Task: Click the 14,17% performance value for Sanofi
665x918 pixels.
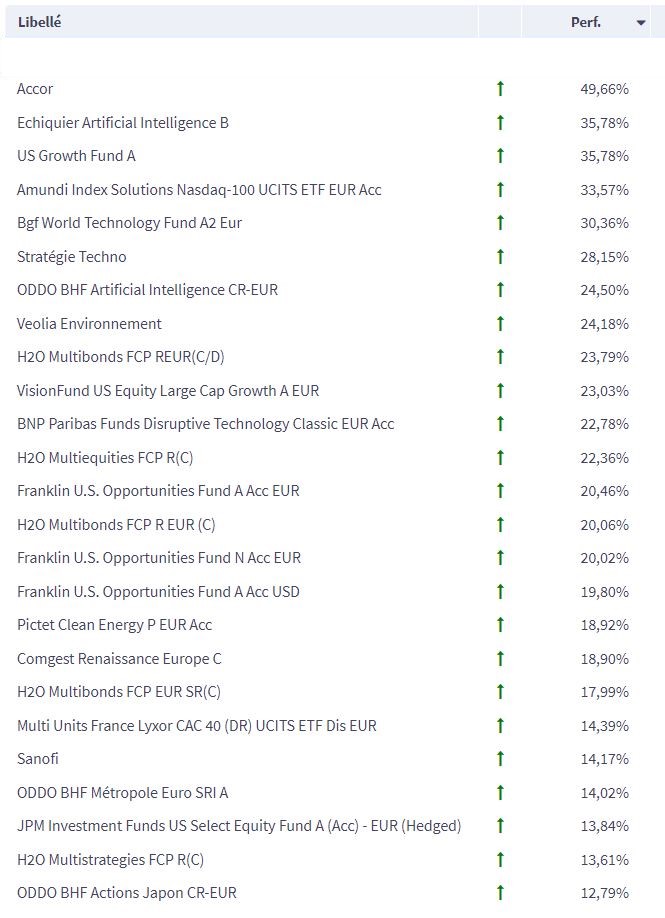Action: click(x=604, y=759)
